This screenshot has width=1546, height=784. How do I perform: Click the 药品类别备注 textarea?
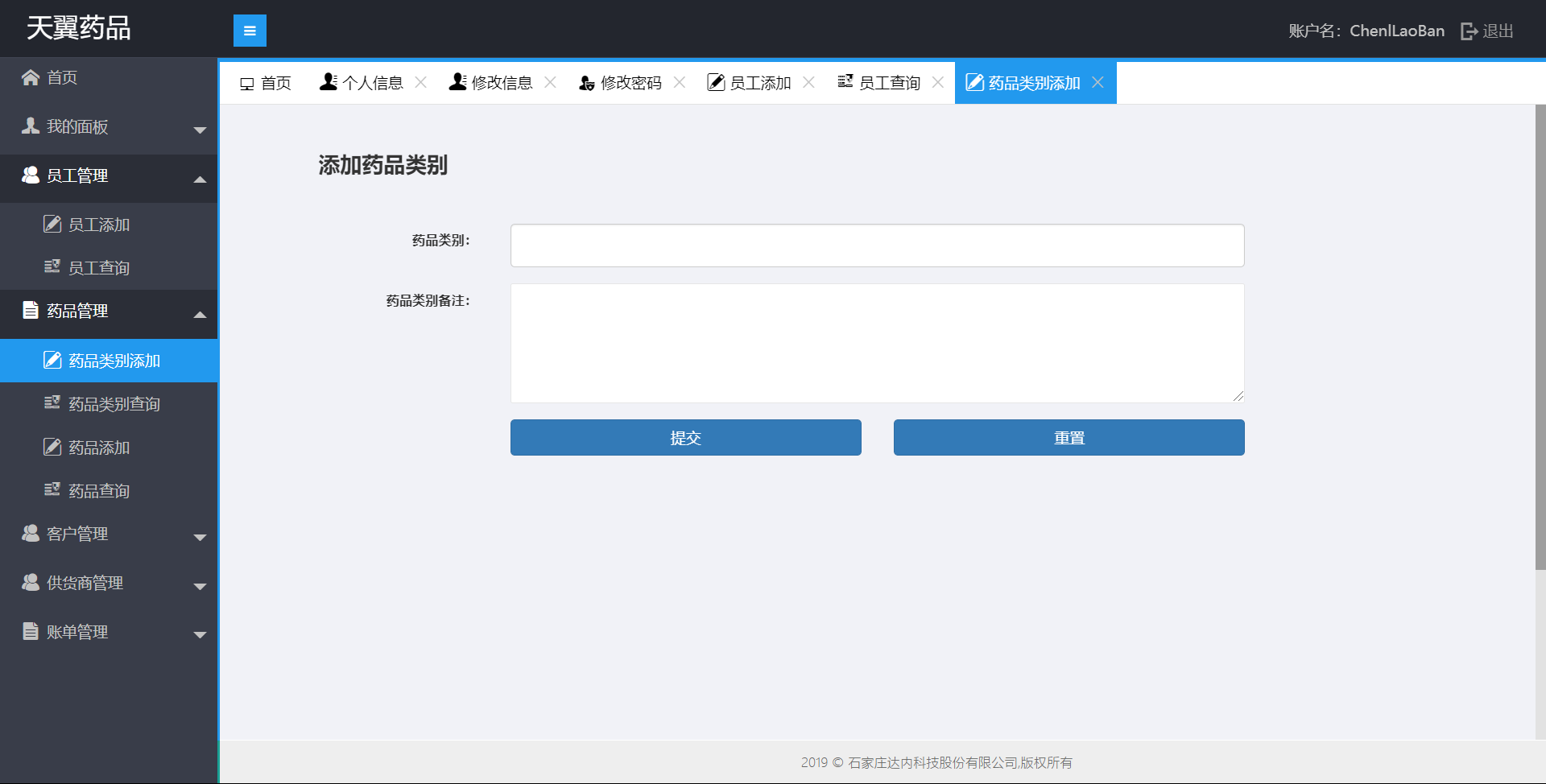coord(877,343)
